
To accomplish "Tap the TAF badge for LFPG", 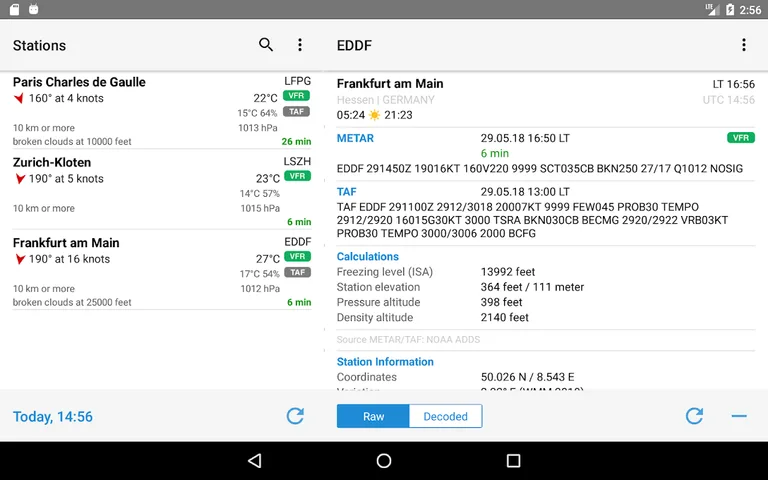I will point(296,112).
